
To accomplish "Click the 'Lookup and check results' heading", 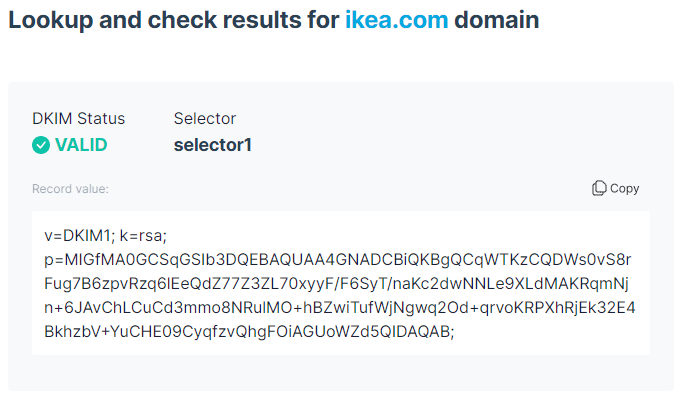I will click(170, 21).
